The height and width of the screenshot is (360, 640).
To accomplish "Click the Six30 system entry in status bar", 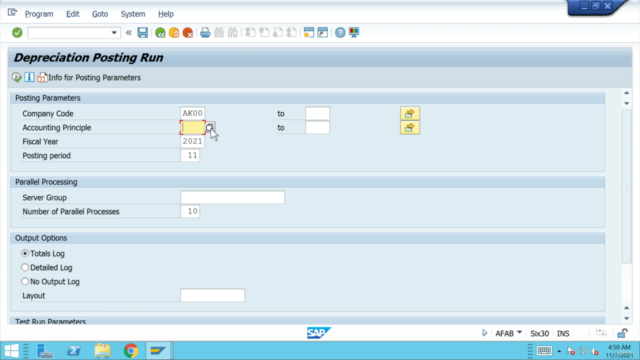I will click(x=539, y=333).
